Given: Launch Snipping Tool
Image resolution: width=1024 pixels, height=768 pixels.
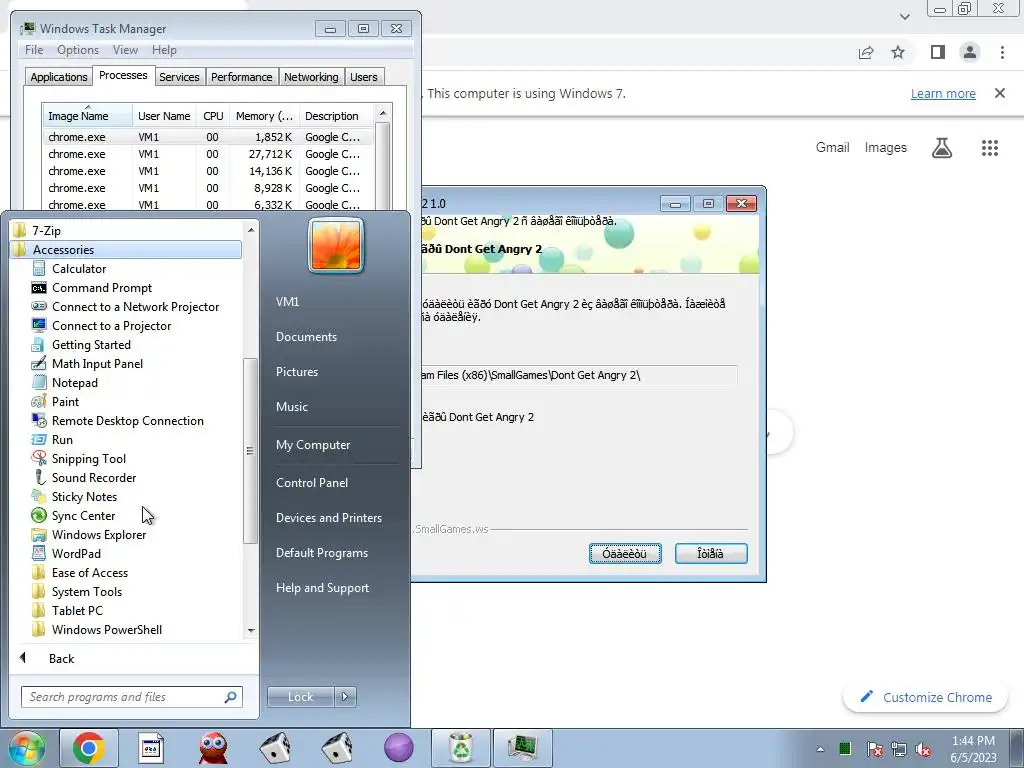Looking at the screenshot, I should click(x=88, y=458).
